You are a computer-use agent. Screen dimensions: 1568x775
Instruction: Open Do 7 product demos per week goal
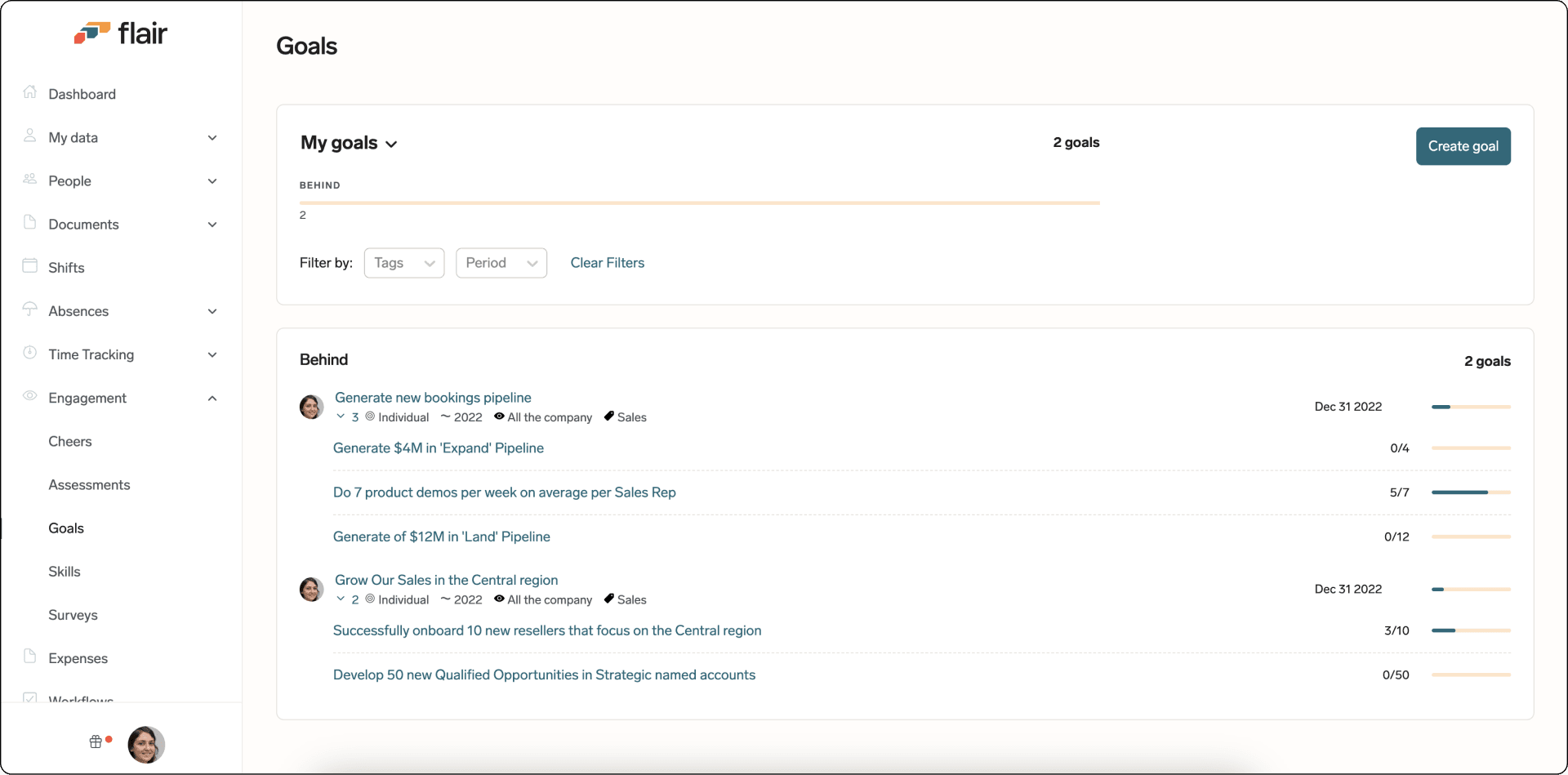click(505, 492)
